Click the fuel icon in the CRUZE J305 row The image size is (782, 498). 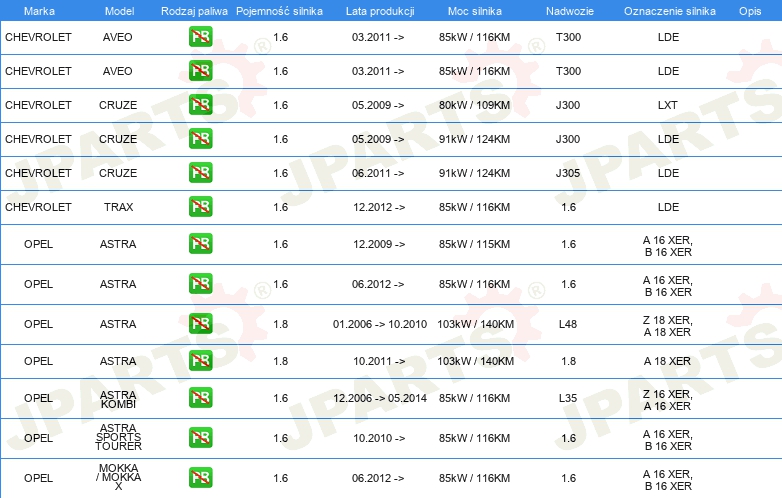[x=200, y=173]
